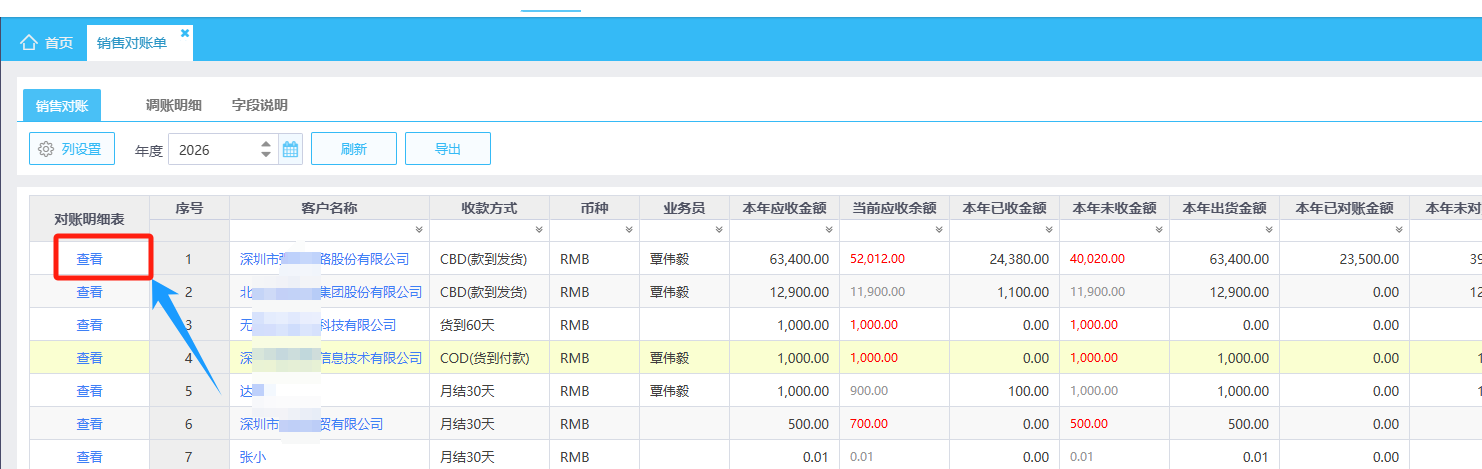This screenshot has width=1482, height=469.
Task: Select the 销售对账单 tab
Action: coord(132,43)
